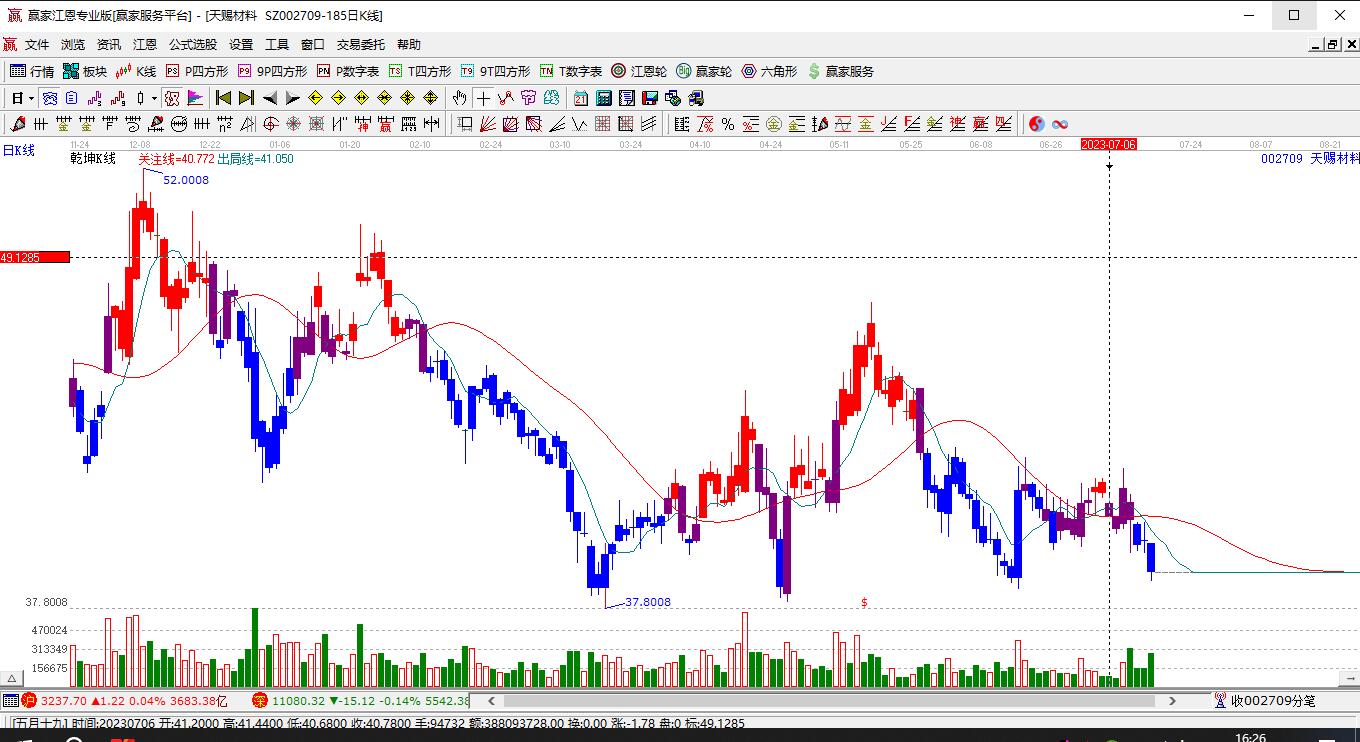Click the 37.8008 low price label
This screenshot has width=1360, height=742.
(647, 602)
